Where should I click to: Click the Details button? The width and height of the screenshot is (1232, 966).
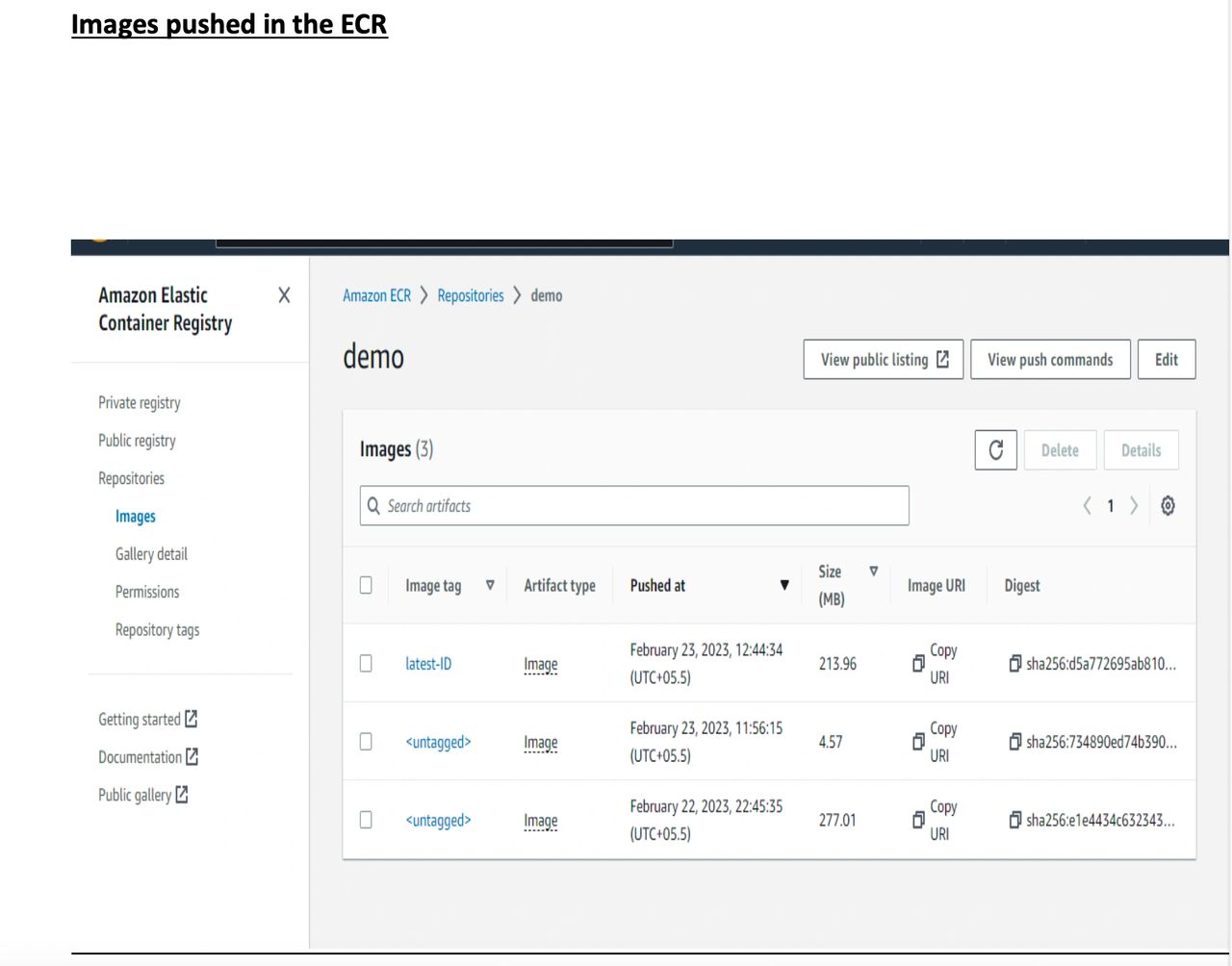pos(1141,450)
